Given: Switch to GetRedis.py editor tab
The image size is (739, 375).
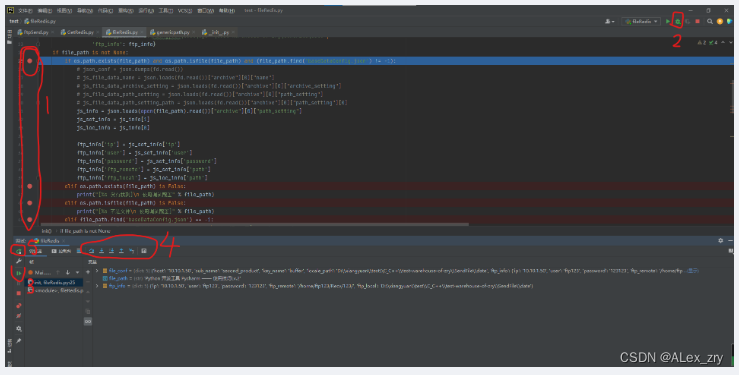Looking at the screenshot, I should (x=80, y=33).
